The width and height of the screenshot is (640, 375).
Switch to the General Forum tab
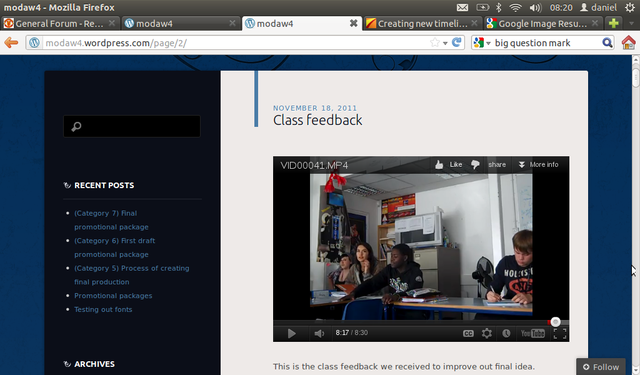point(60,24)
